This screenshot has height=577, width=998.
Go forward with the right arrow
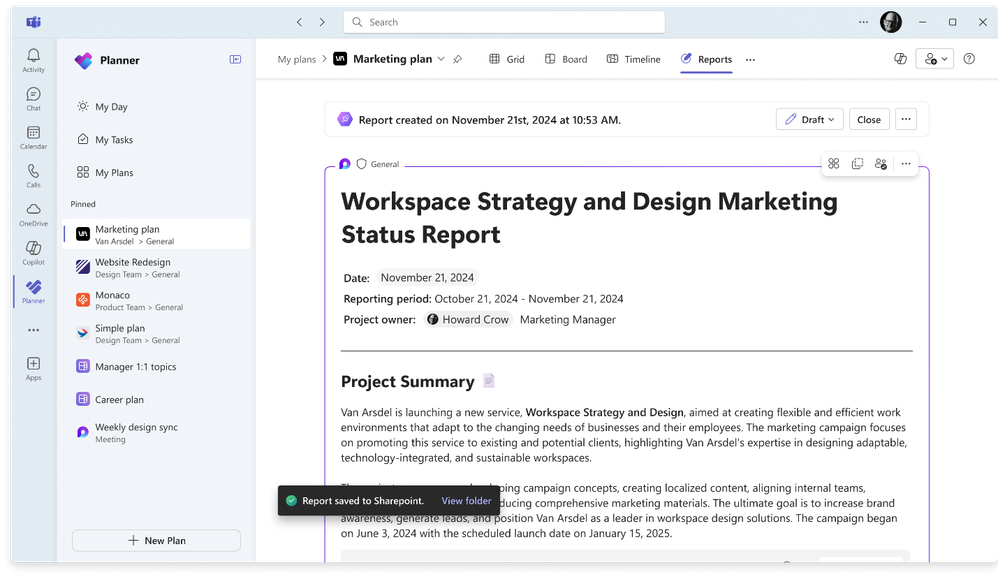[322, 22]
